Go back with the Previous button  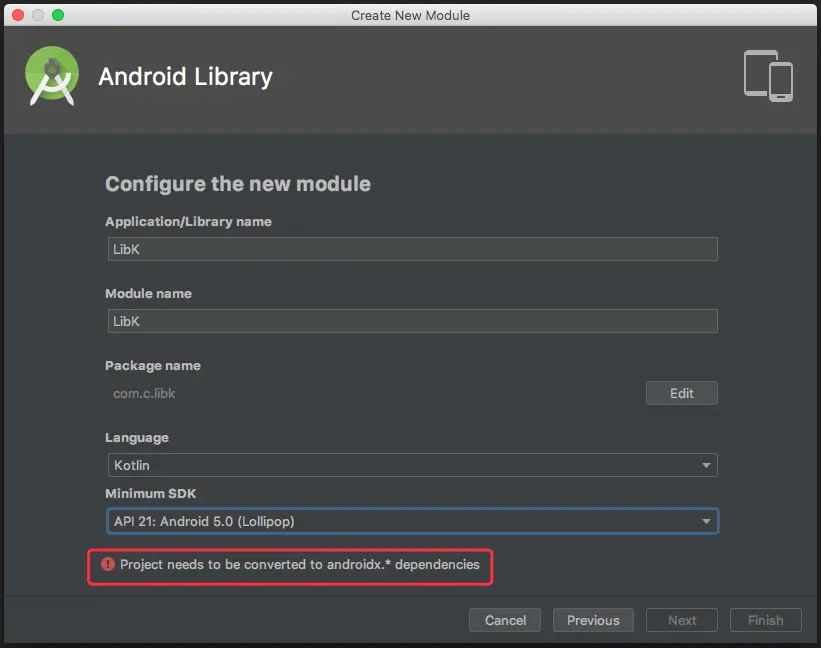coord(593,620)
